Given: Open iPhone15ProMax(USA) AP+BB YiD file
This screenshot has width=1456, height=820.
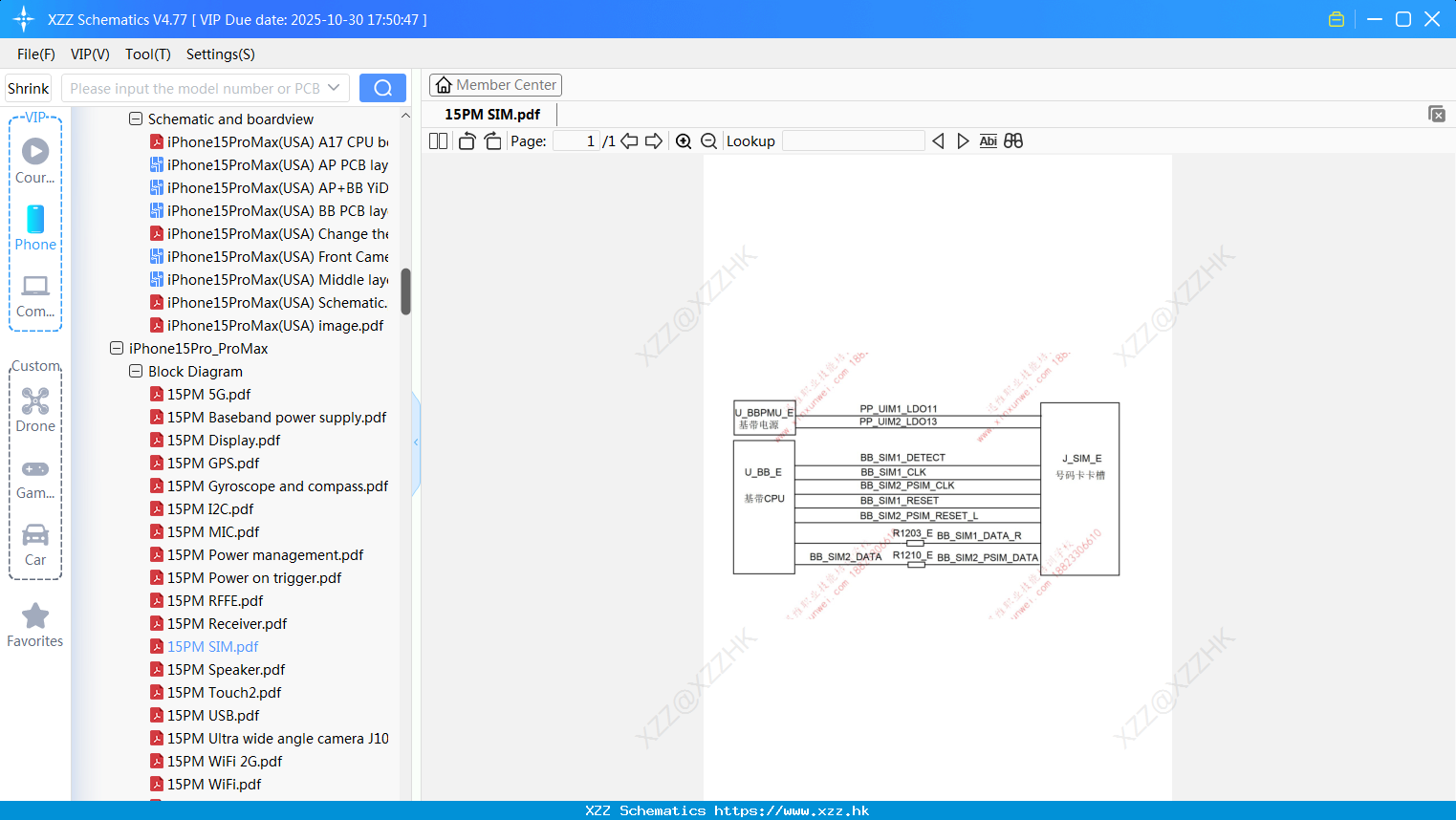Looking at the screenshot, I should tap(269, 188).
